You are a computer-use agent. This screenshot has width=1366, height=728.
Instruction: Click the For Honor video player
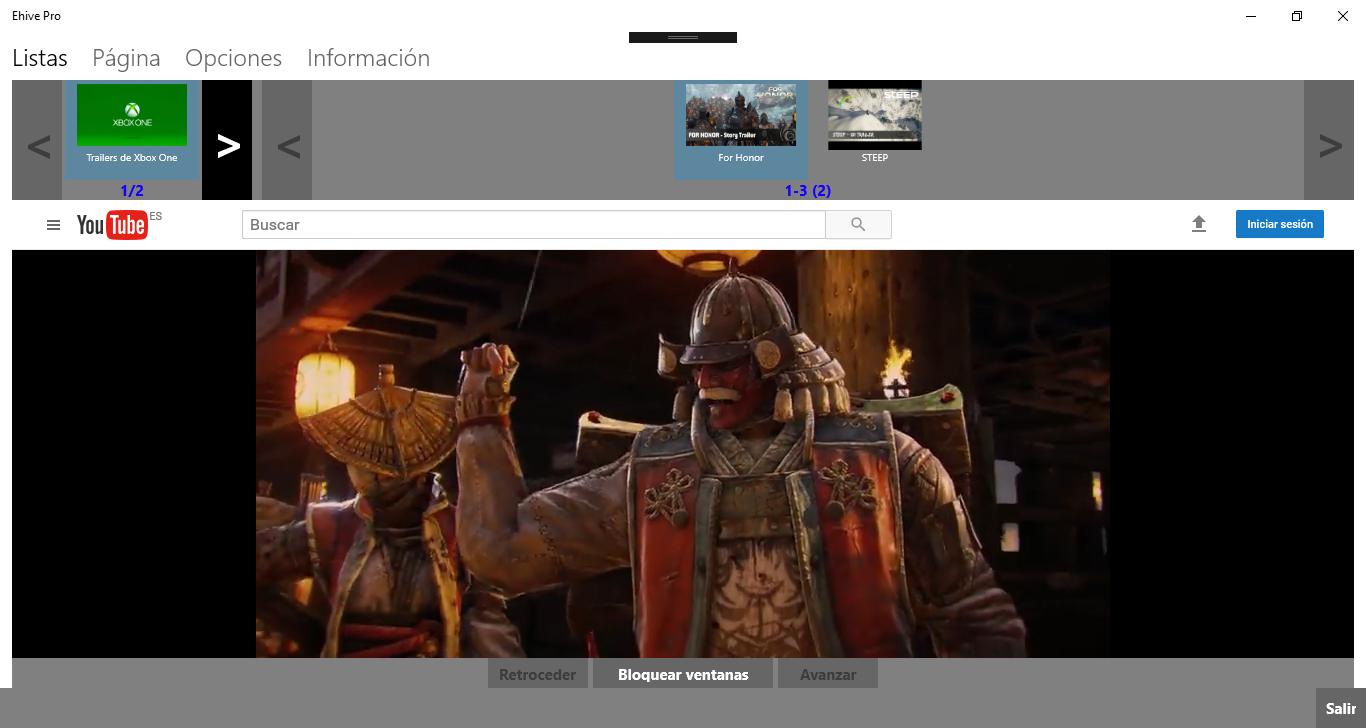(x=683, y=454)
